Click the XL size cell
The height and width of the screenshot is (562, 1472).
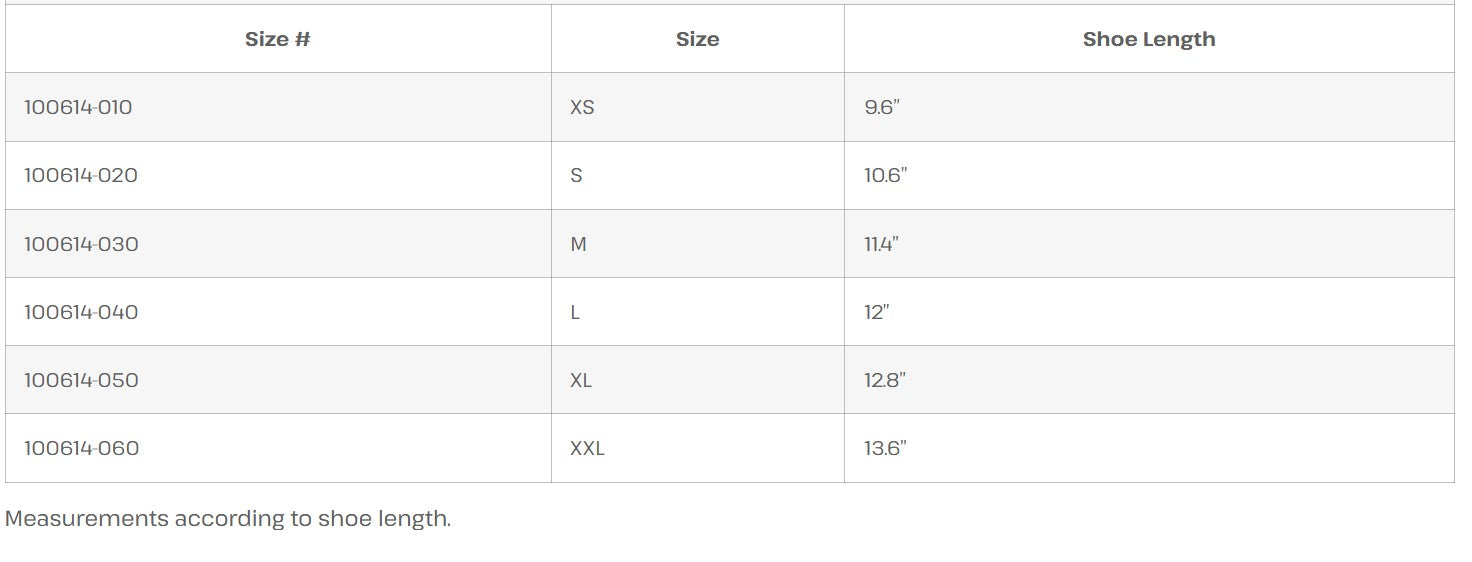[x=581, y=380]
